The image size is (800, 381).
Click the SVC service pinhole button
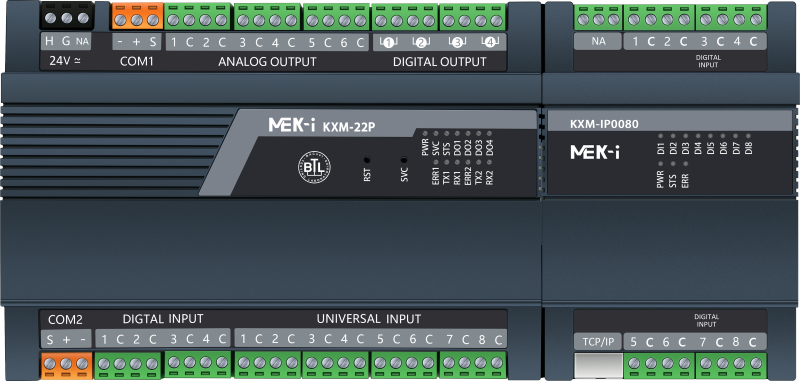(x=404, y=159)
